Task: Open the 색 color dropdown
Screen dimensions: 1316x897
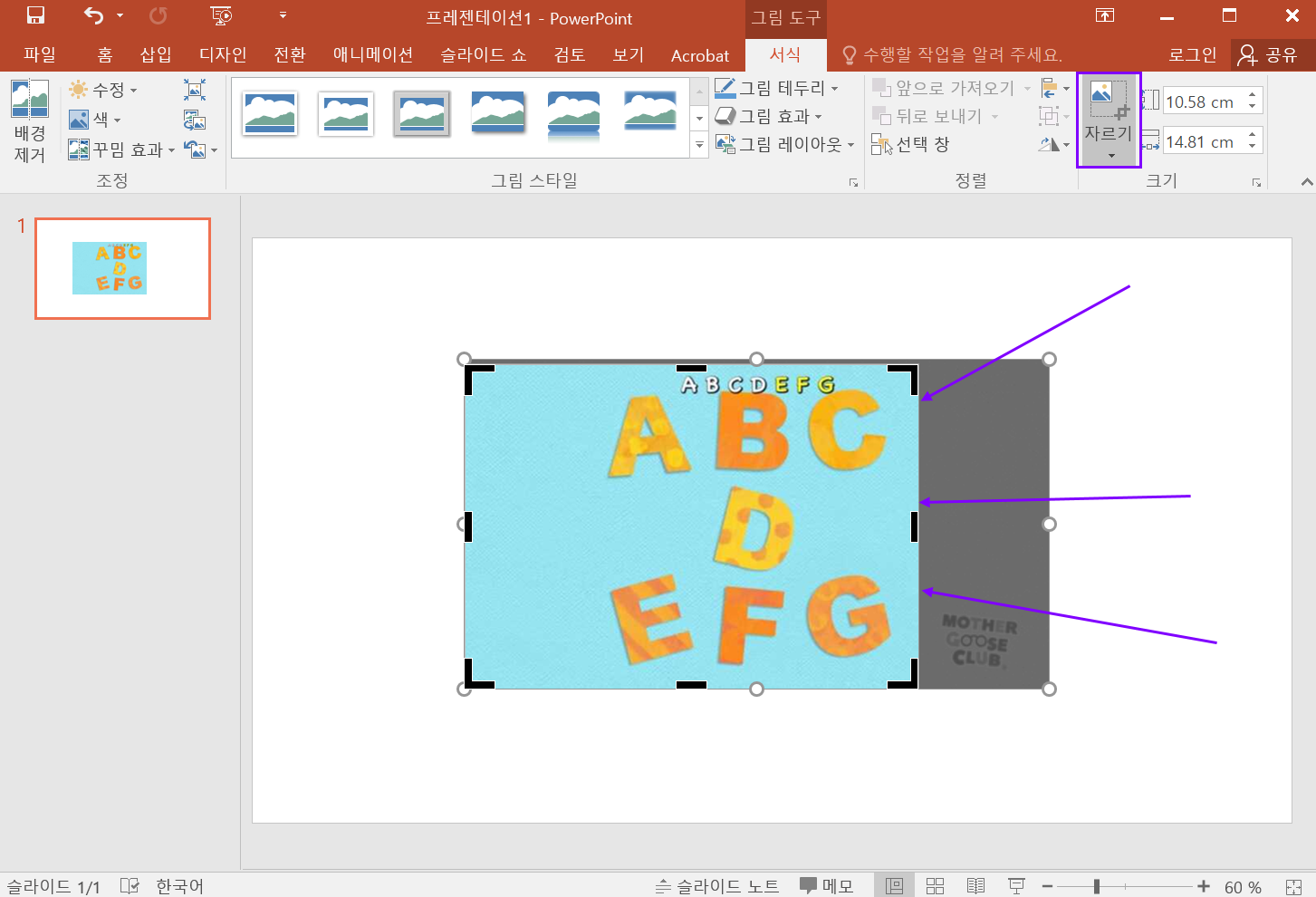Action: coord(95,120)
